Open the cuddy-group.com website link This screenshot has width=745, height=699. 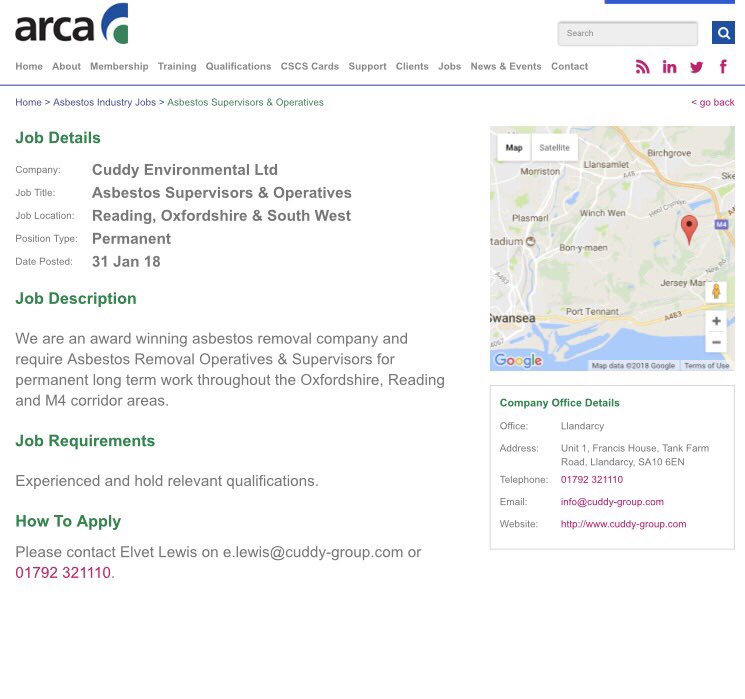point(623,524)
